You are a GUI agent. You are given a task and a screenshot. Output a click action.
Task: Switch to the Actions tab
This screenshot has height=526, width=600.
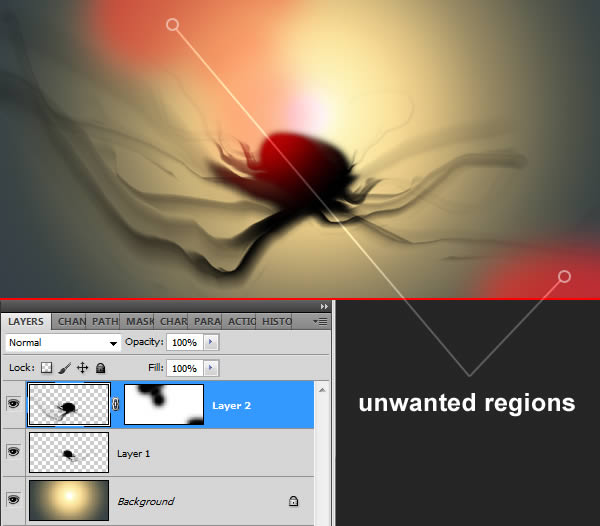coord(241,321)
